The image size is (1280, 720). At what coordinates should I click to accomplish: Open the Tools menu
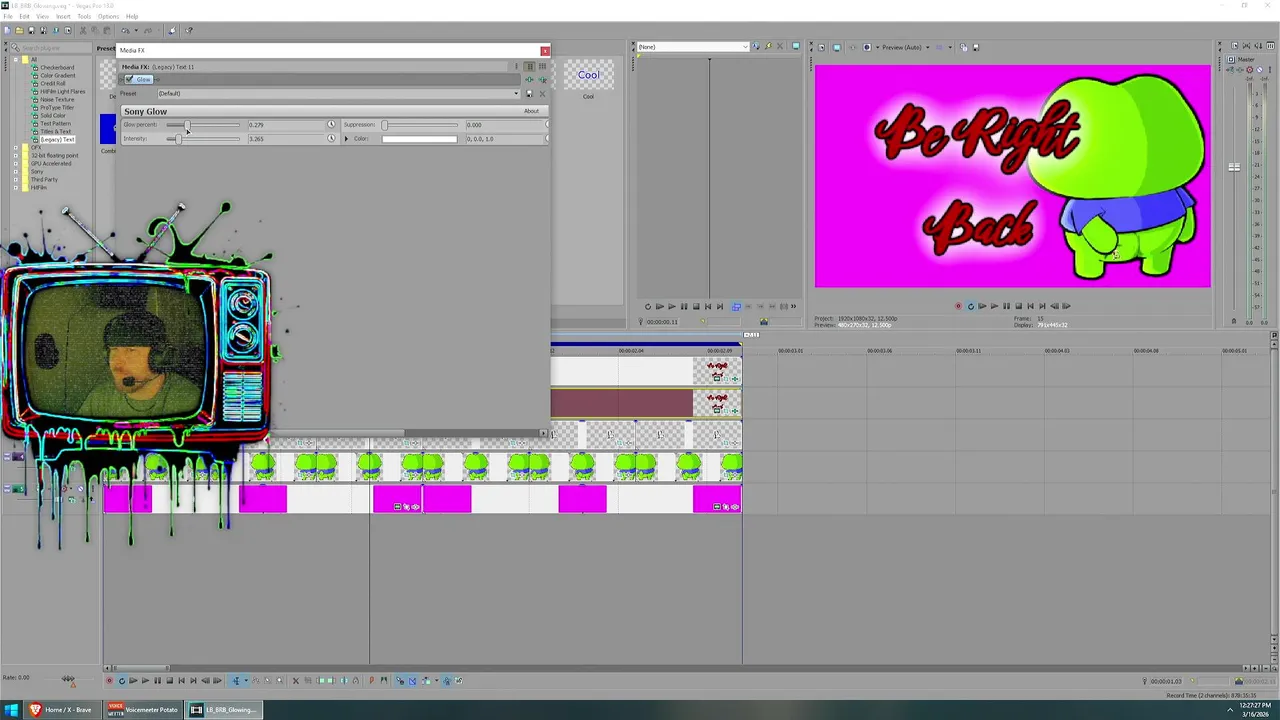(x=84, y=16)
